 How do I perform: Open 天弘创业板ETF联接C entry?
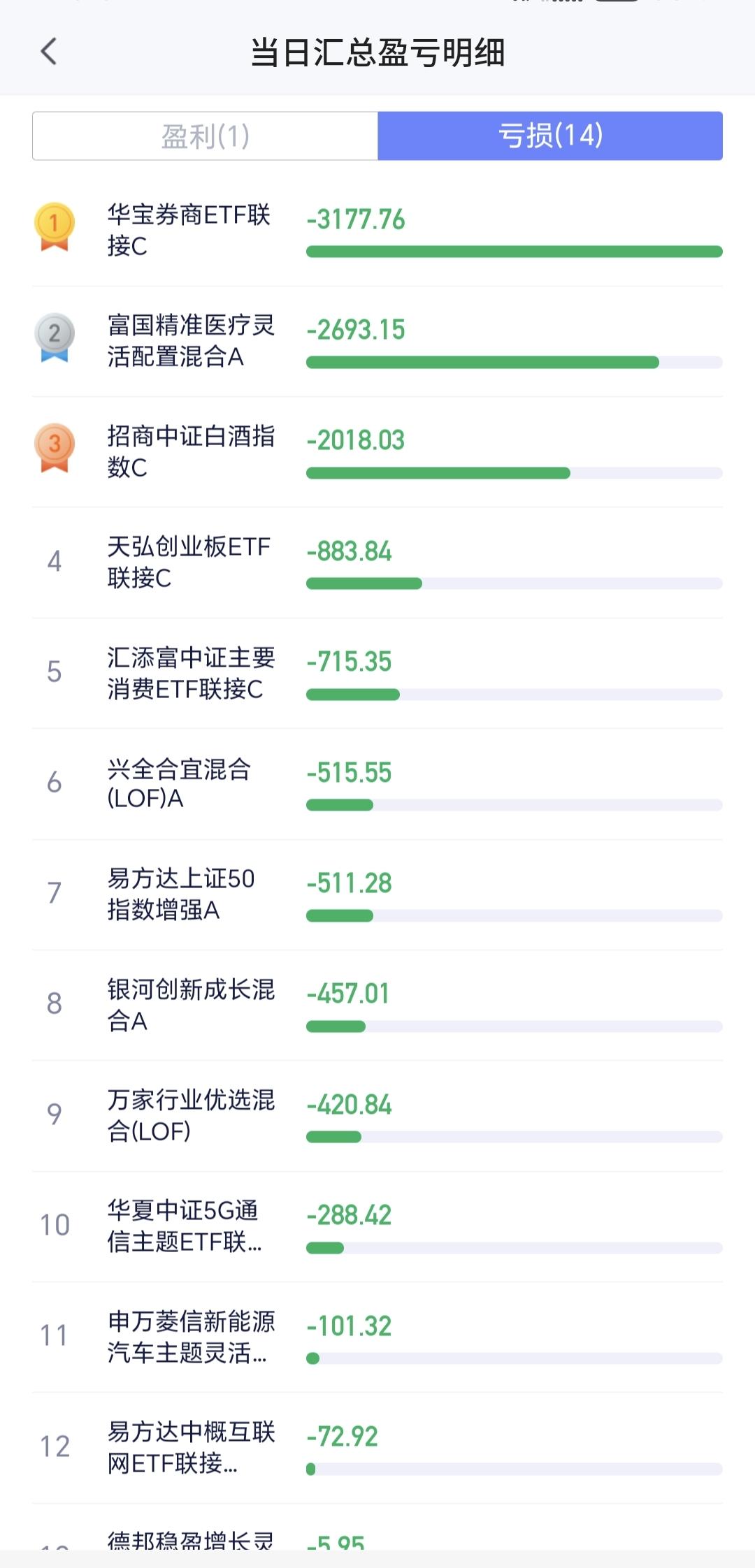189,562
